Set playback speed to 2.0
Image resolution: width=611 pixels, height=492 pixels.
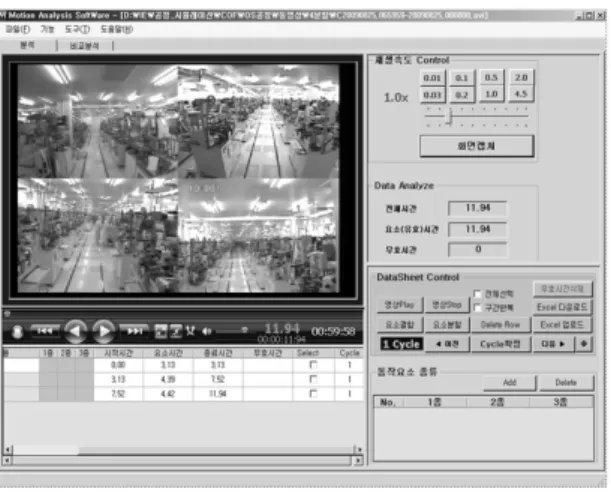(521, 78)
